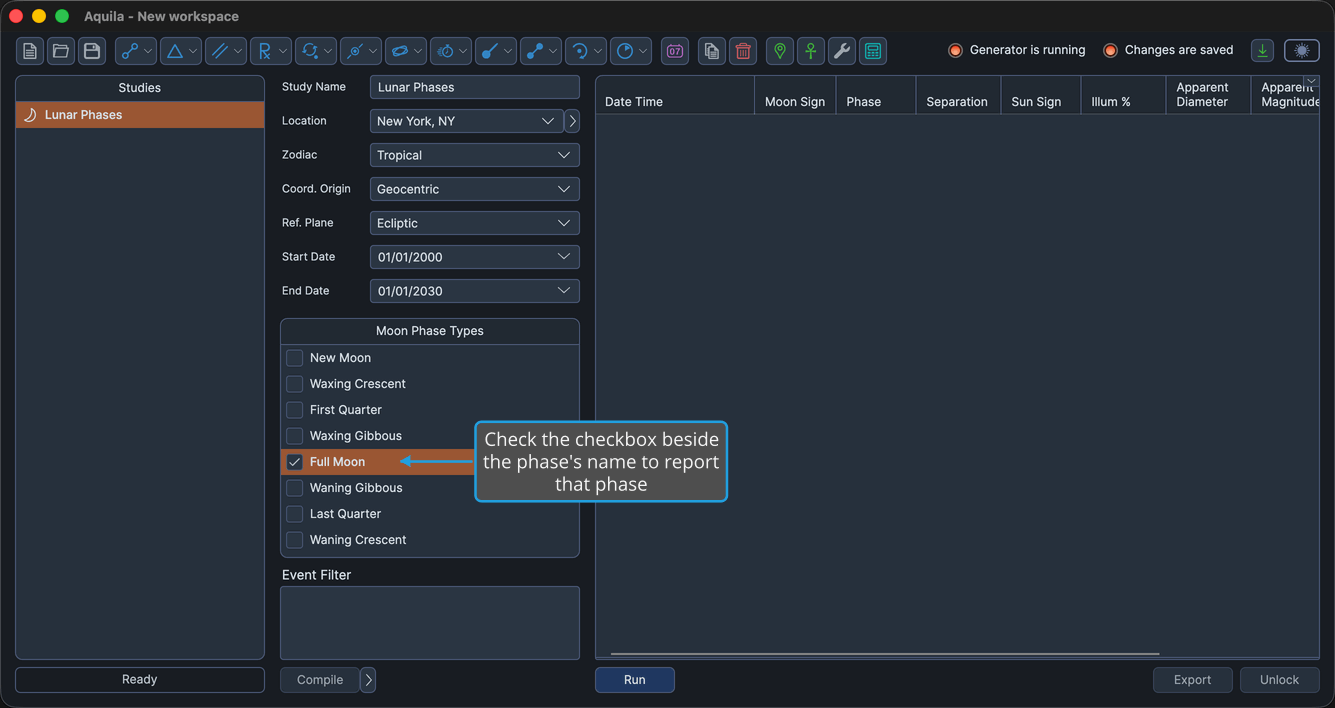Click the Compile button

[320, 680]
